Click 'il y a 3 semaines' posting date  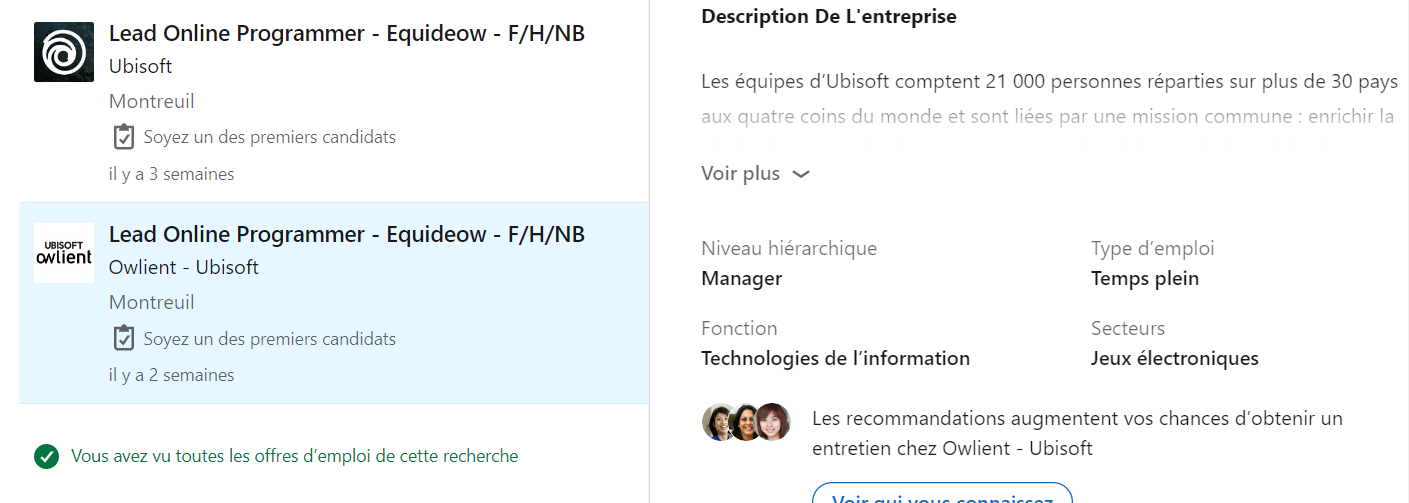click(x=171, y=174)
